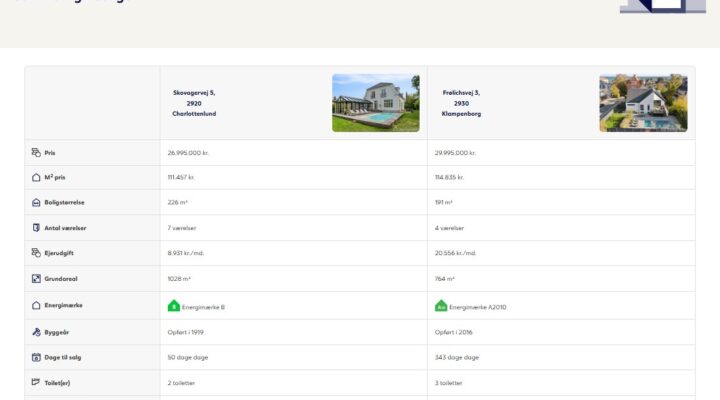This screenshot has width=720, height=400.
Task: Click green Energimærke B badge
Action: pos(174,306)
